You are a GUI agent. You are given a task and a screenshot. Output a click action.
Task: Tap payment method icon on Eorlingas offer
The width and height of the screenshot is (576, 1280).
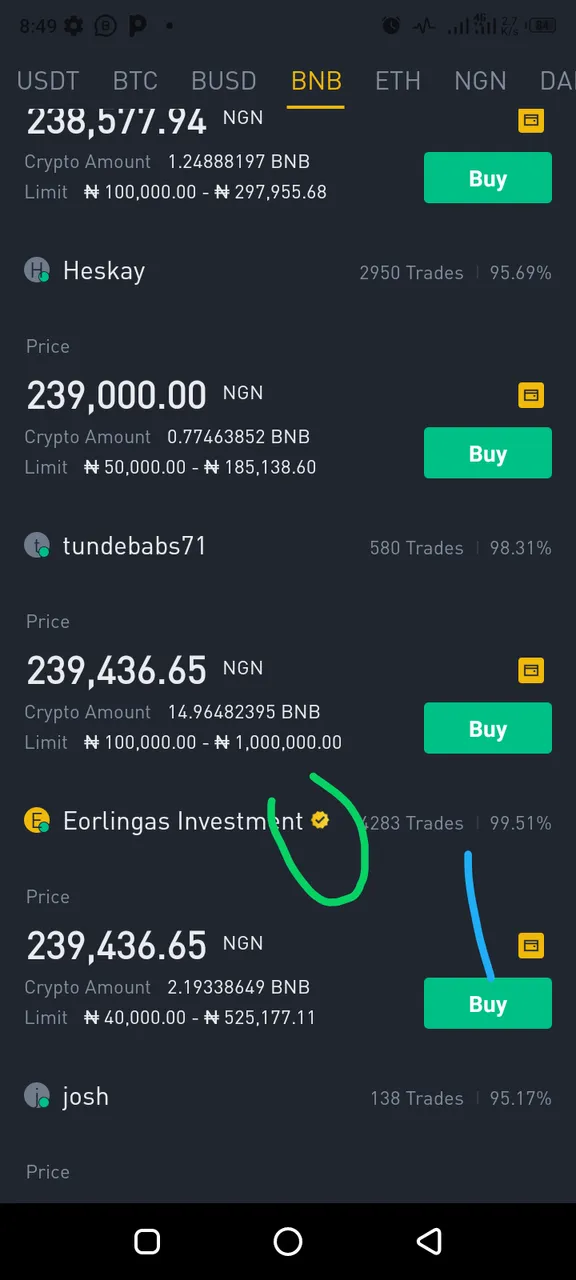(x=531, y=945)
